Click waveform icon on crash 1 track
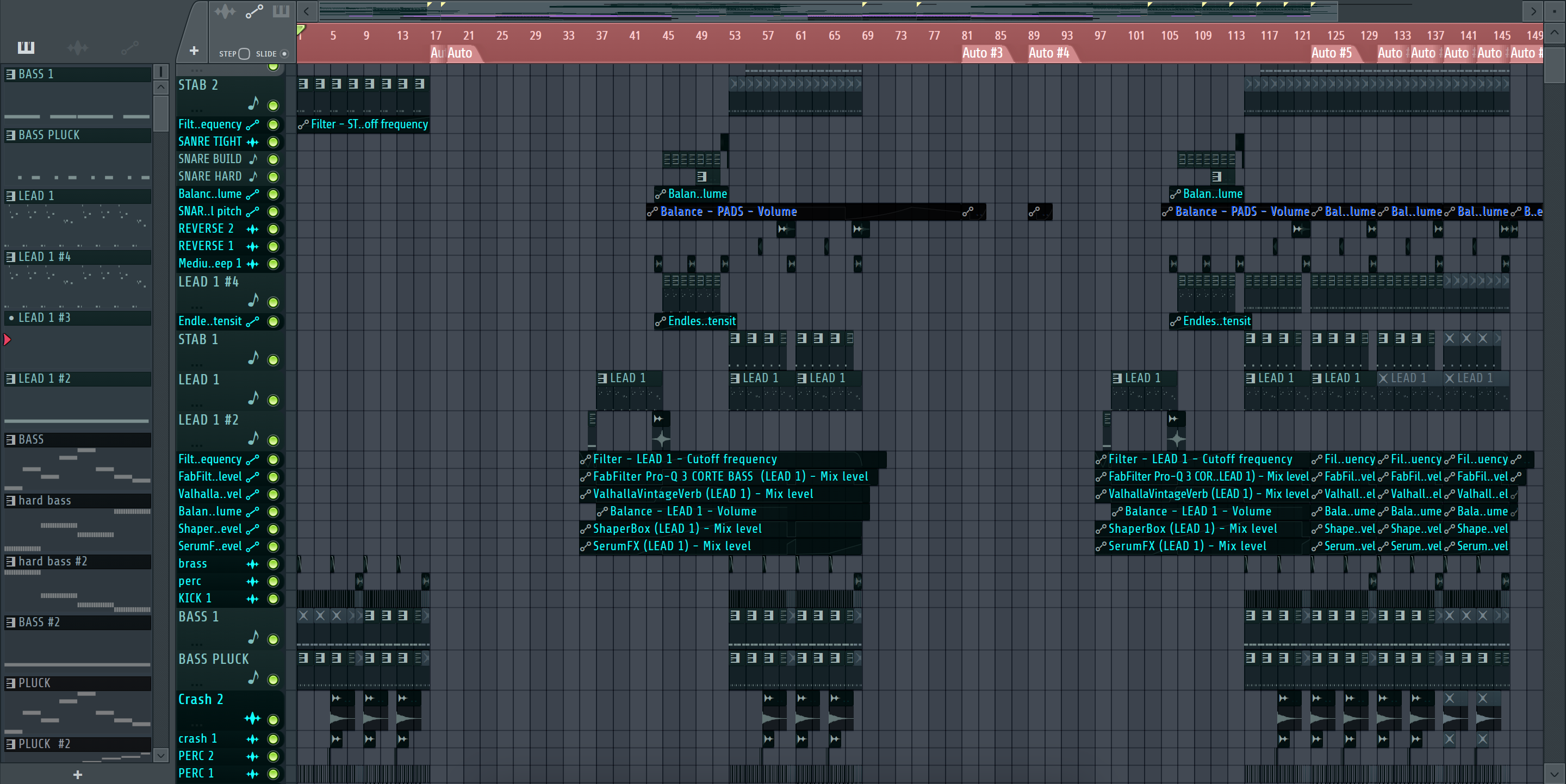Screen dimensions: 1566x784 point(253,739)
